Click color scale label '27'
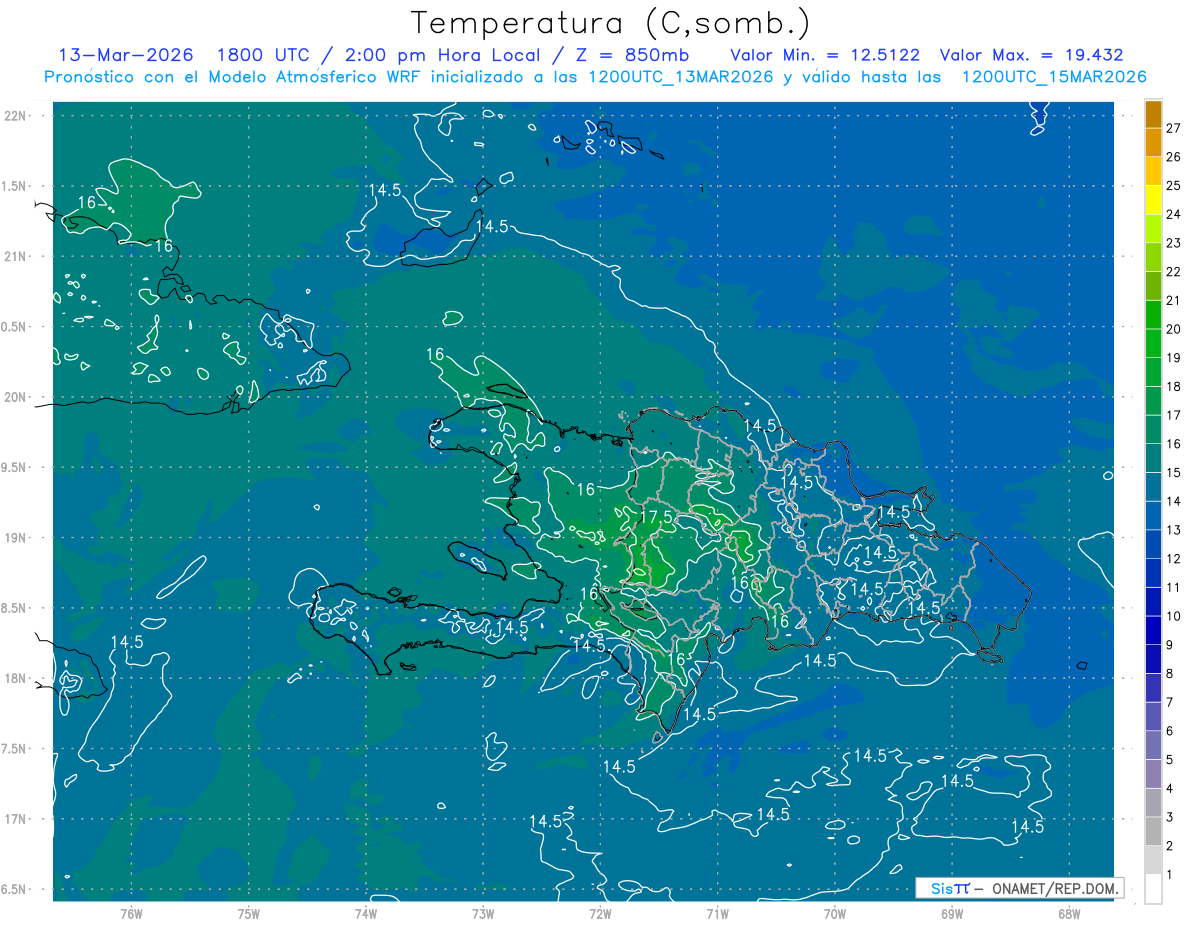Image resolution: width=1200 pixels, height=927 pixels. point(1174,128)
